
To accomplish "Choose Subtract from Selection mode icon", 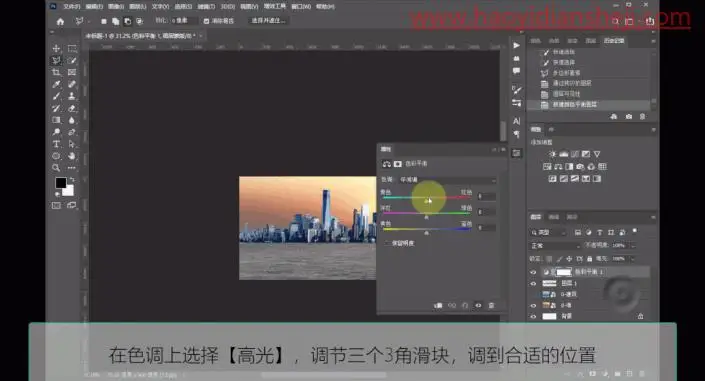I will pos(128,21).
